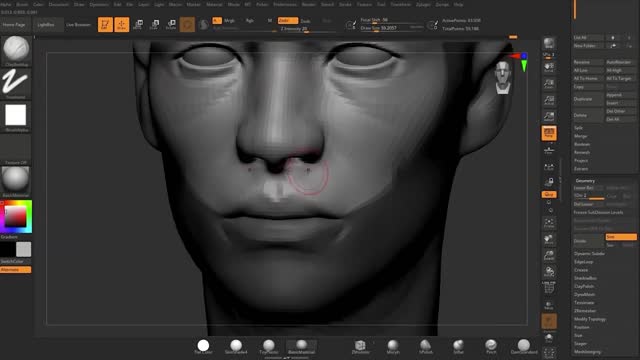Click the Home Page button
The width and height of the screenshot is (640, 360).
(x=14, y=24)
